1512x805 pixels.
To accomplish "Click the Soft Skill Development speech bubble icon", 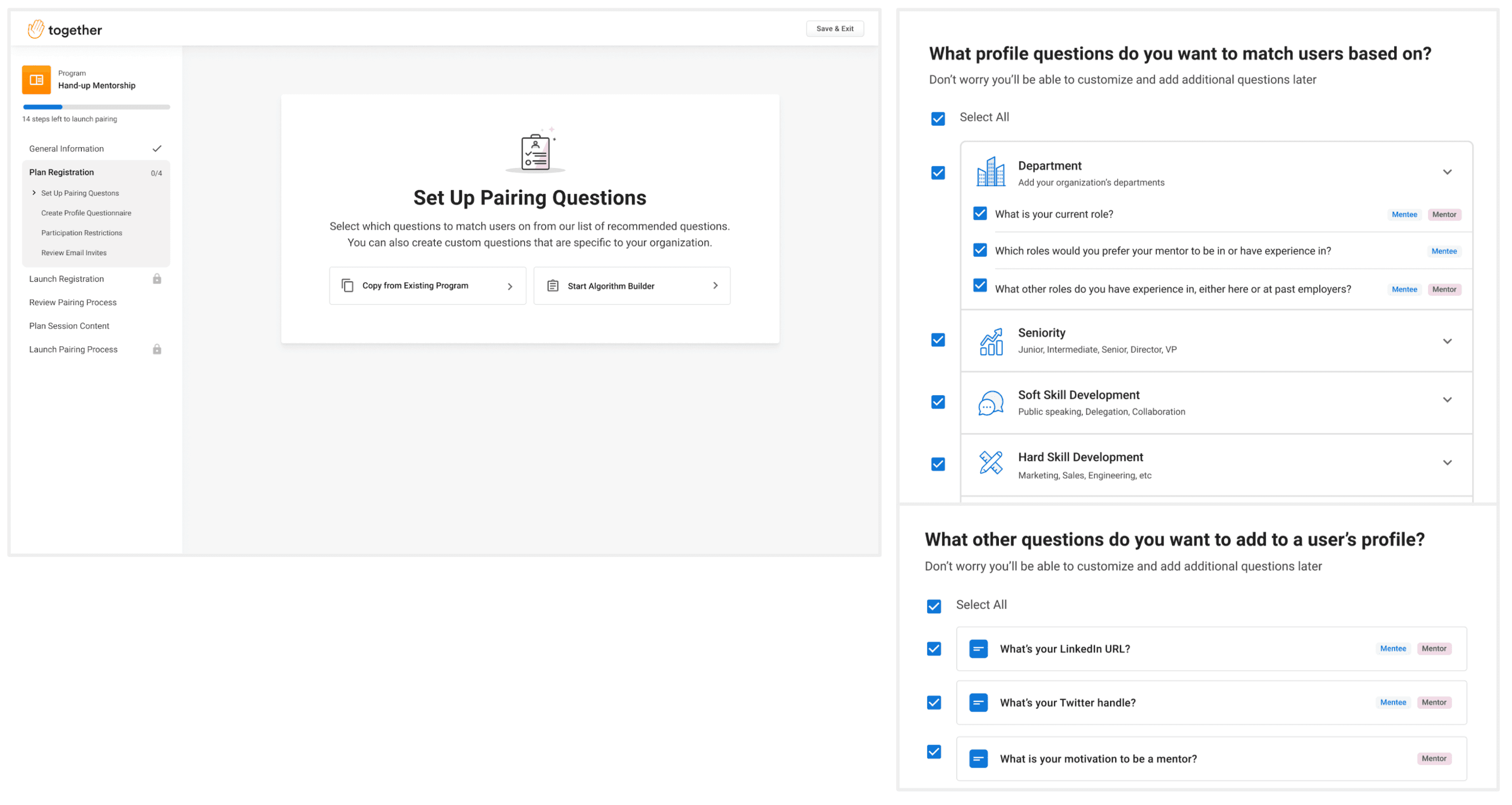I will 990,403.
